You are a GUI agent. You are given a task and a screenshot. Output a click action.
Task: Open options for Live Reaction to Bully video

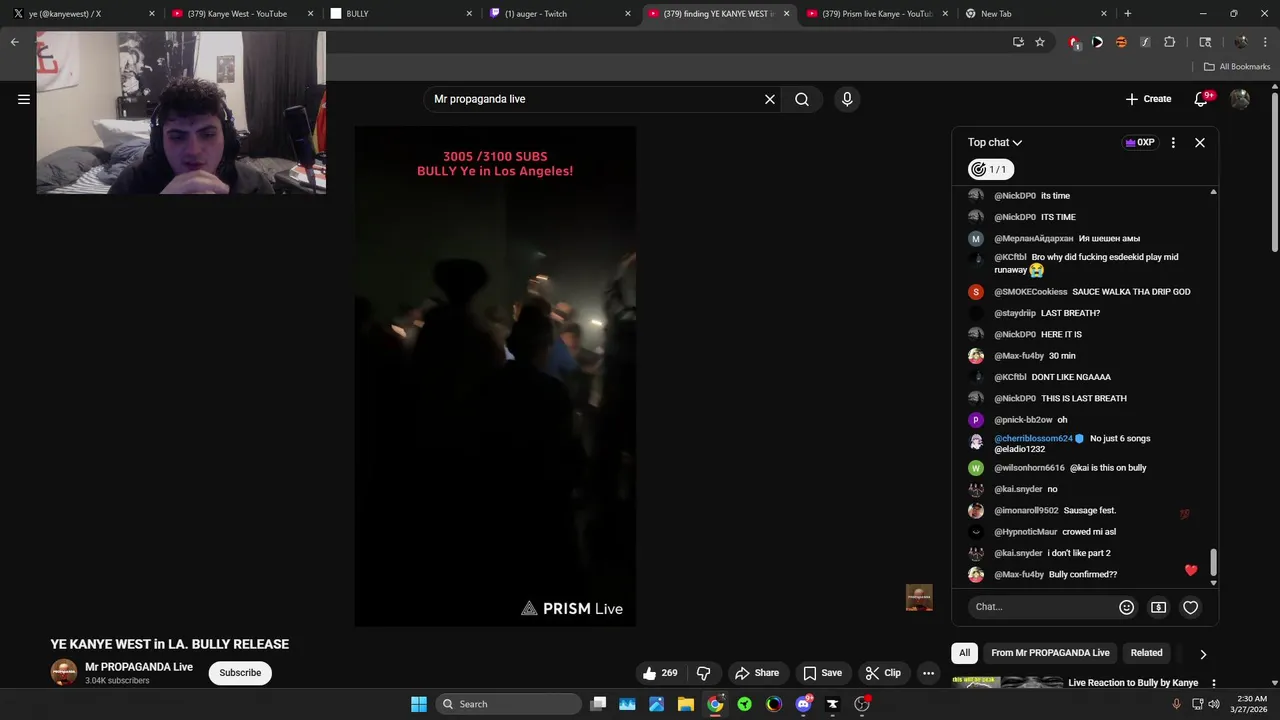[1214, 684]
